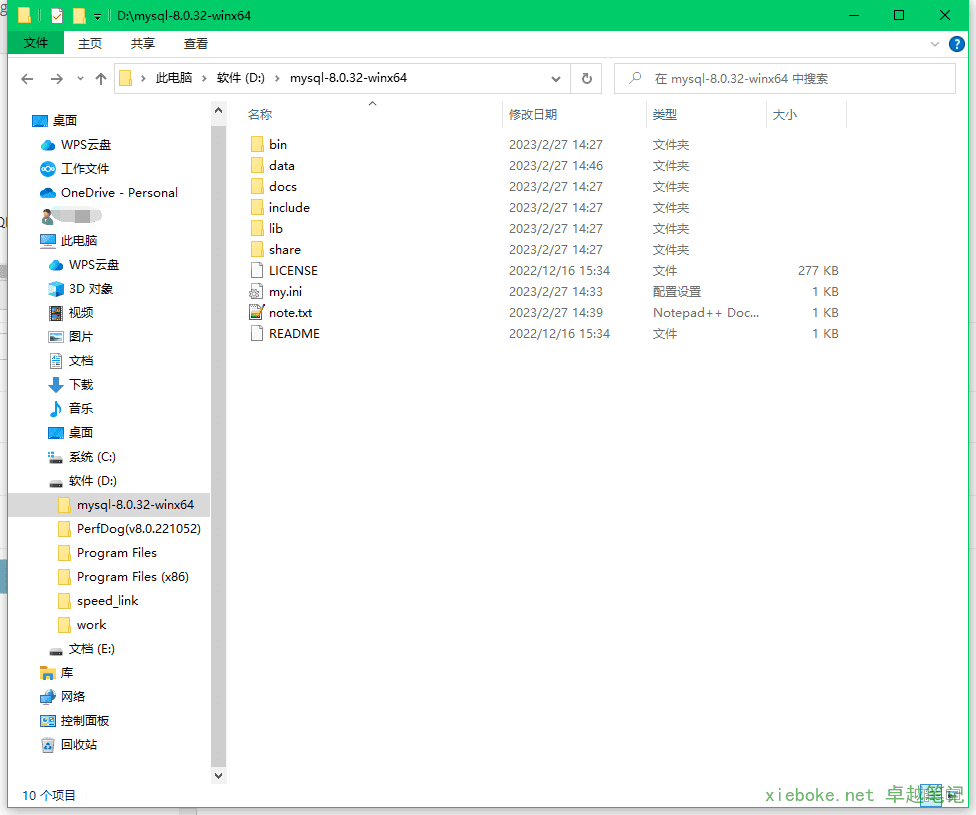Select the note.txt Notepad++ file icon
The image size is (976, 815).
click(257, 313)
